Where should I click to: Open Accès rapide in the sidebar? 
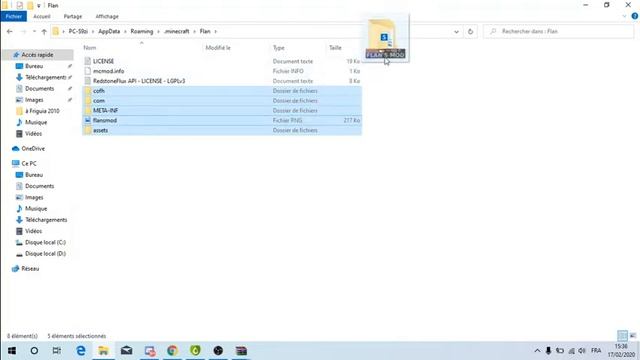coord(37,55)
